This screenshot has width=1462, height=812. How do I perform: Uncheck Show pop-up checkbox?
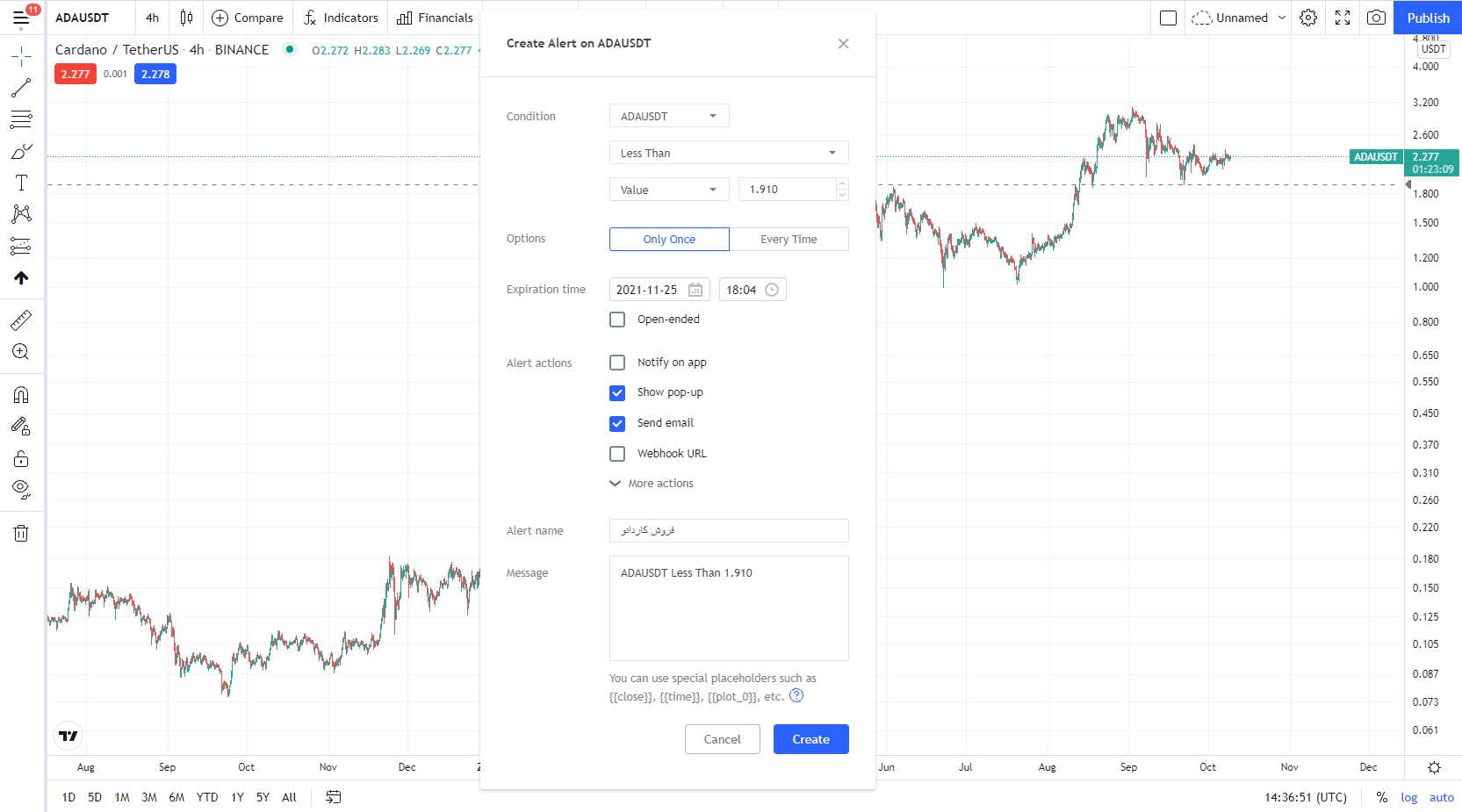617,392
